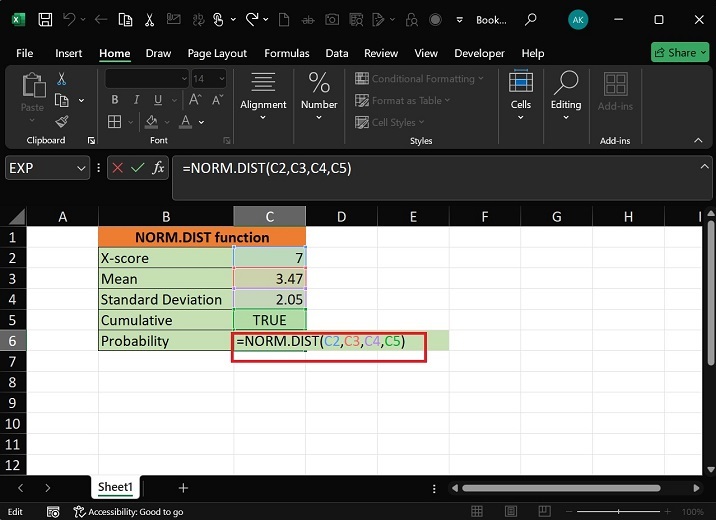The image size is (716, 520).
Task: Click Decrease Font Size icon
Action: coord(218,100)
